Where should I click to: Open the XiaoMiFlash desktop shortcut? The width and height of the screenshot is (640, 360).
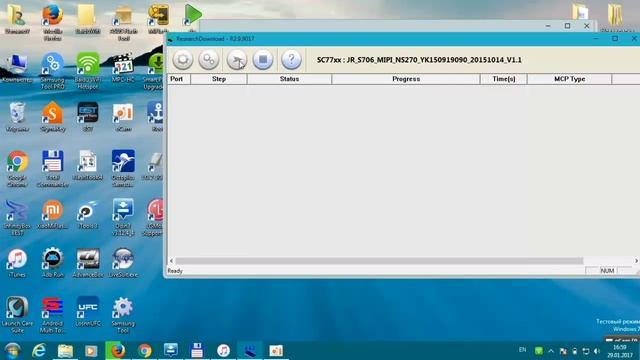(x=53, y=214)
